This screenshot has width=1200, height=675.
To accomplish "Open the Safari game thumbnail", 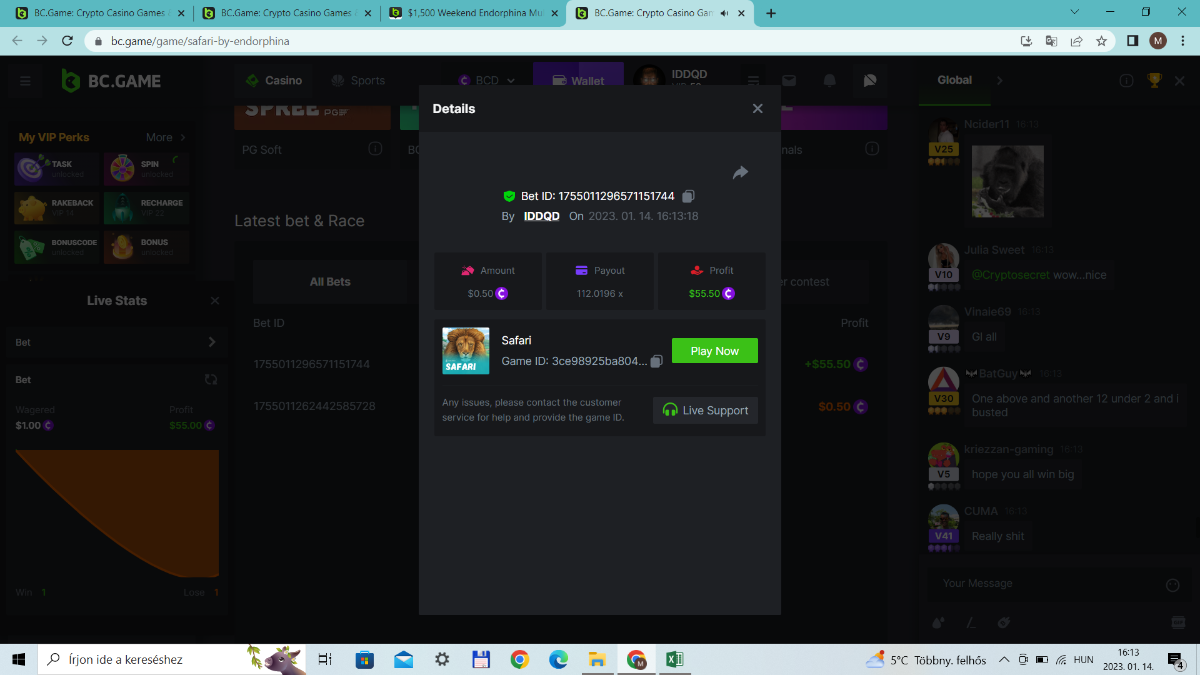I will (x=466, y=351).
